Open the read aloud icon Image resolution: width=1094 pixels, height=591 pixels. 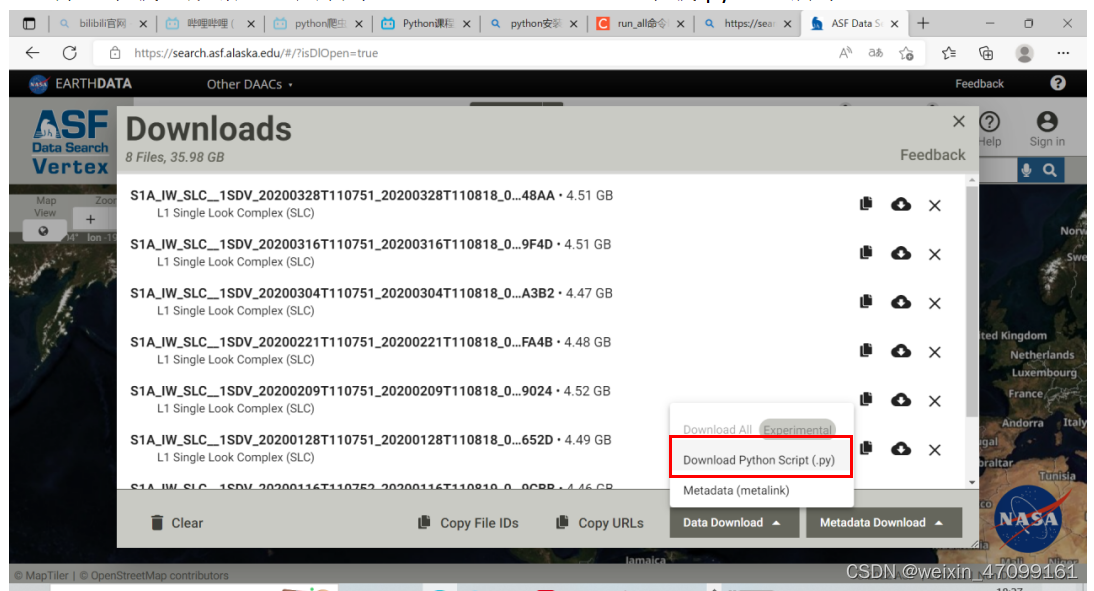845,53
